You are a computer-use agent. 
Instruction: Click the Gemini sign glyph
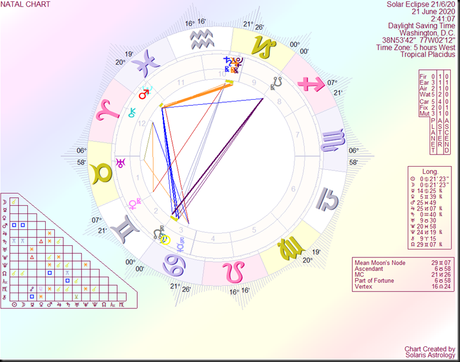pos(125,228)
